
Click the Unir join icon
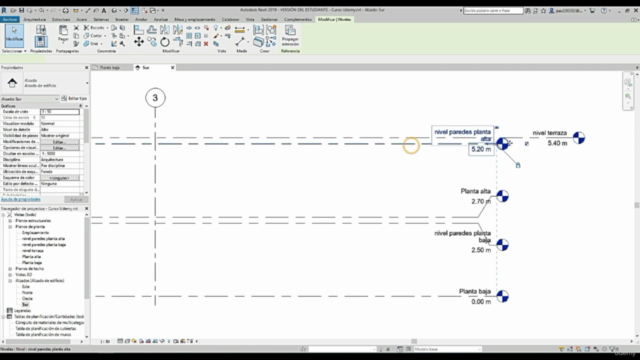[x=86, y=44]
